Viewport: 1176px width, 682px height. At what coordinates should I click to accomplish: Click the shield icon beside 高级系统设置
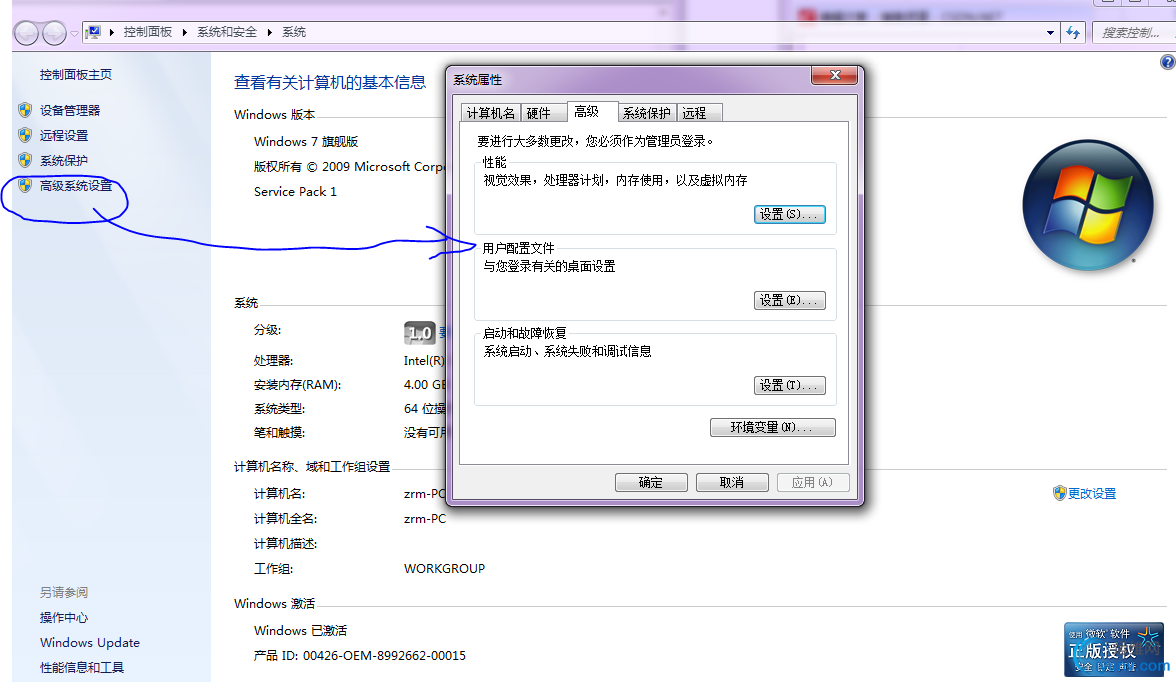[x=25, y=185]
